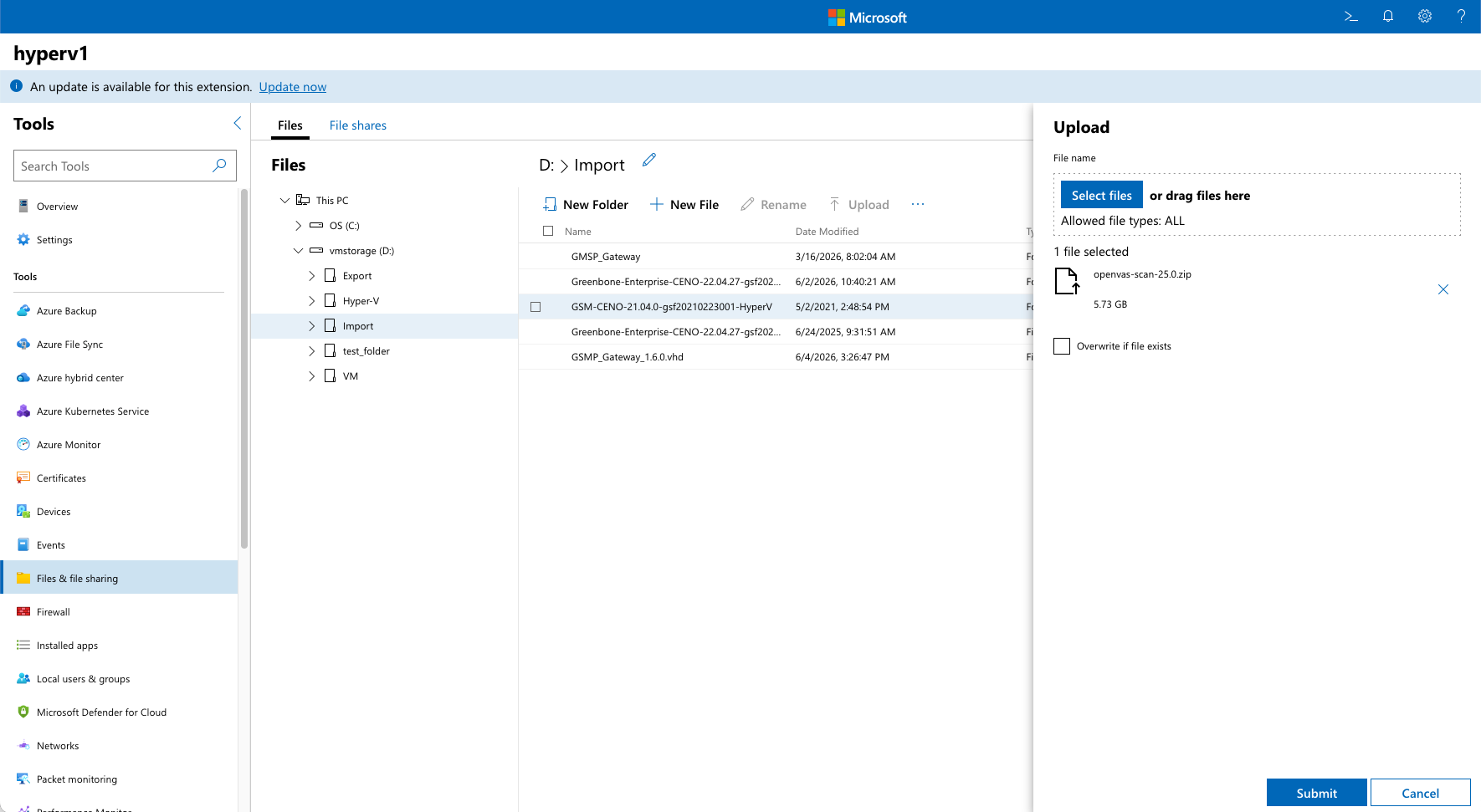Image resolution: width=1481 pixels, height=812 pixels.
Task: Switch to the Files tab
Action: click(290, 125)
